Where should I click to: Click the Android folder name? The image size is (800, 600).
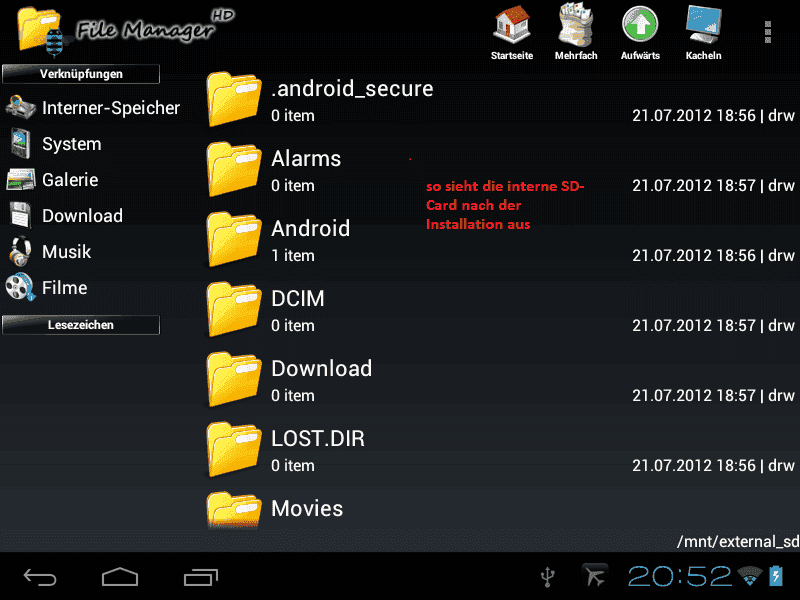point(311,229)
